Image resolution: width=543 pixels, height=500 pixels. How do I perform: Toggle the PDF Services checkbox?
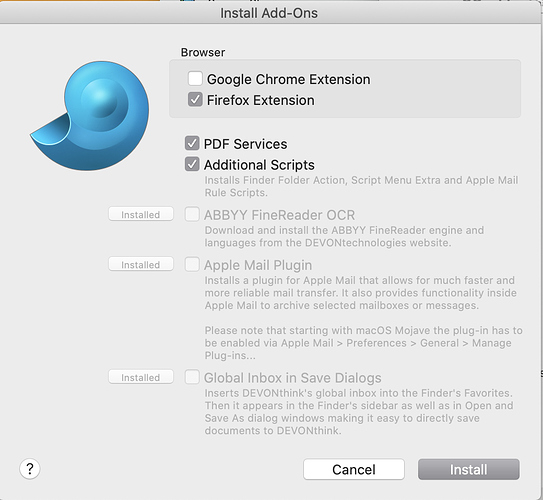pyautogui.click(x=192, y=143)
